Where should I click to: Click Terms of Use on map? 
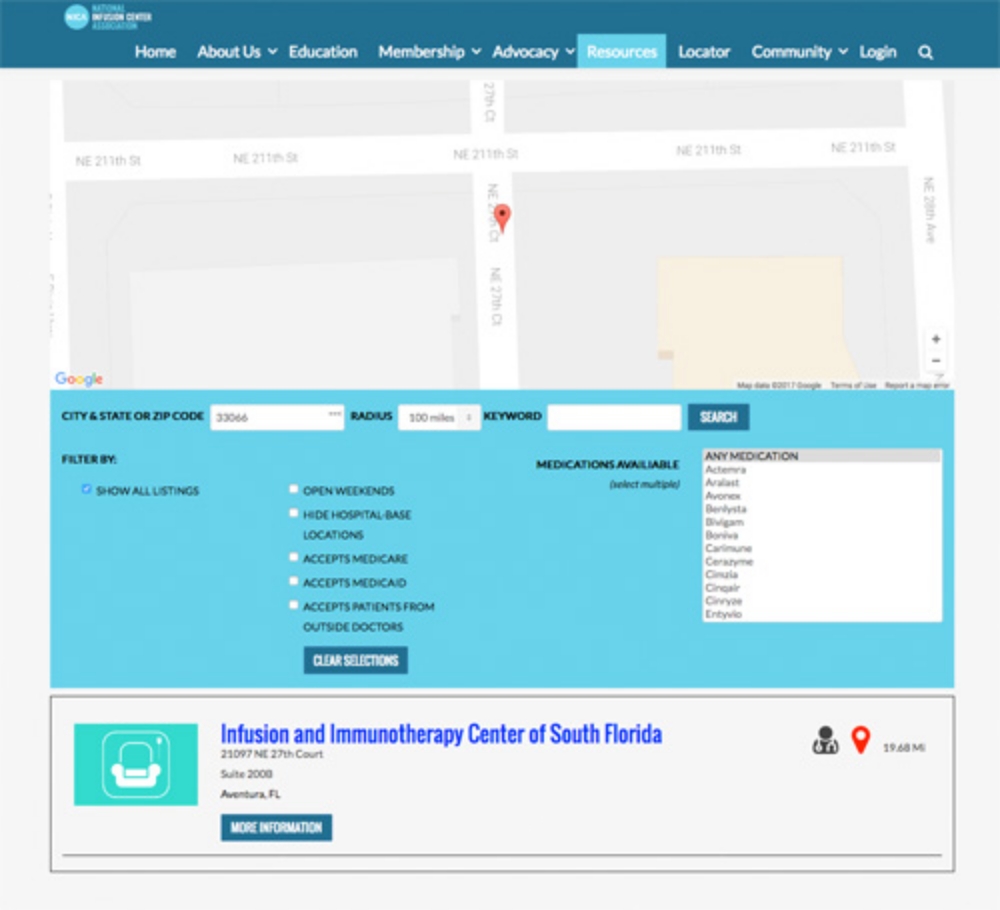point(853,385)
